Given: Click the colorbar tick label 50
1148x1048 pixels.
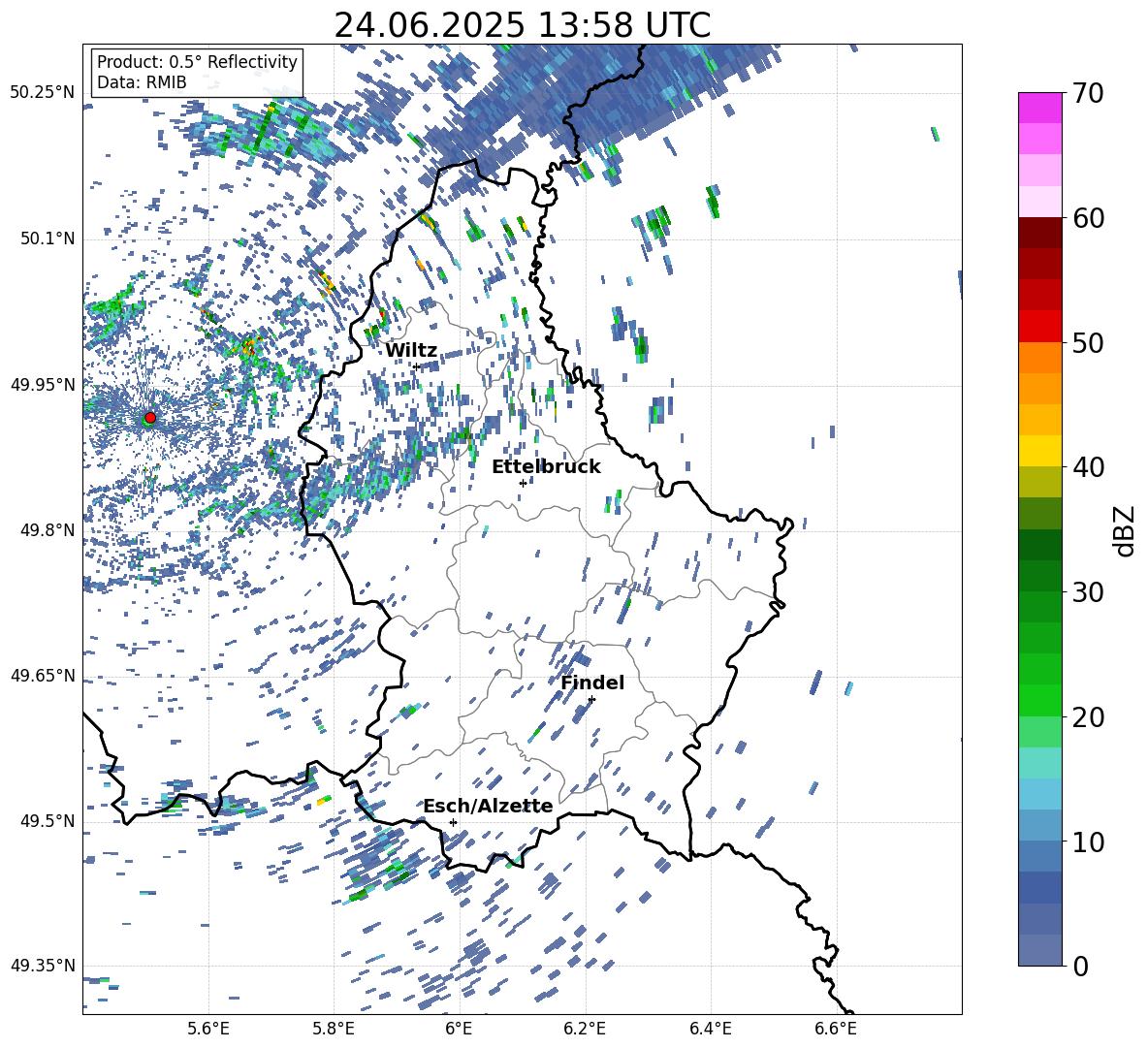Looking at the screenshot, I should 1088,342.
